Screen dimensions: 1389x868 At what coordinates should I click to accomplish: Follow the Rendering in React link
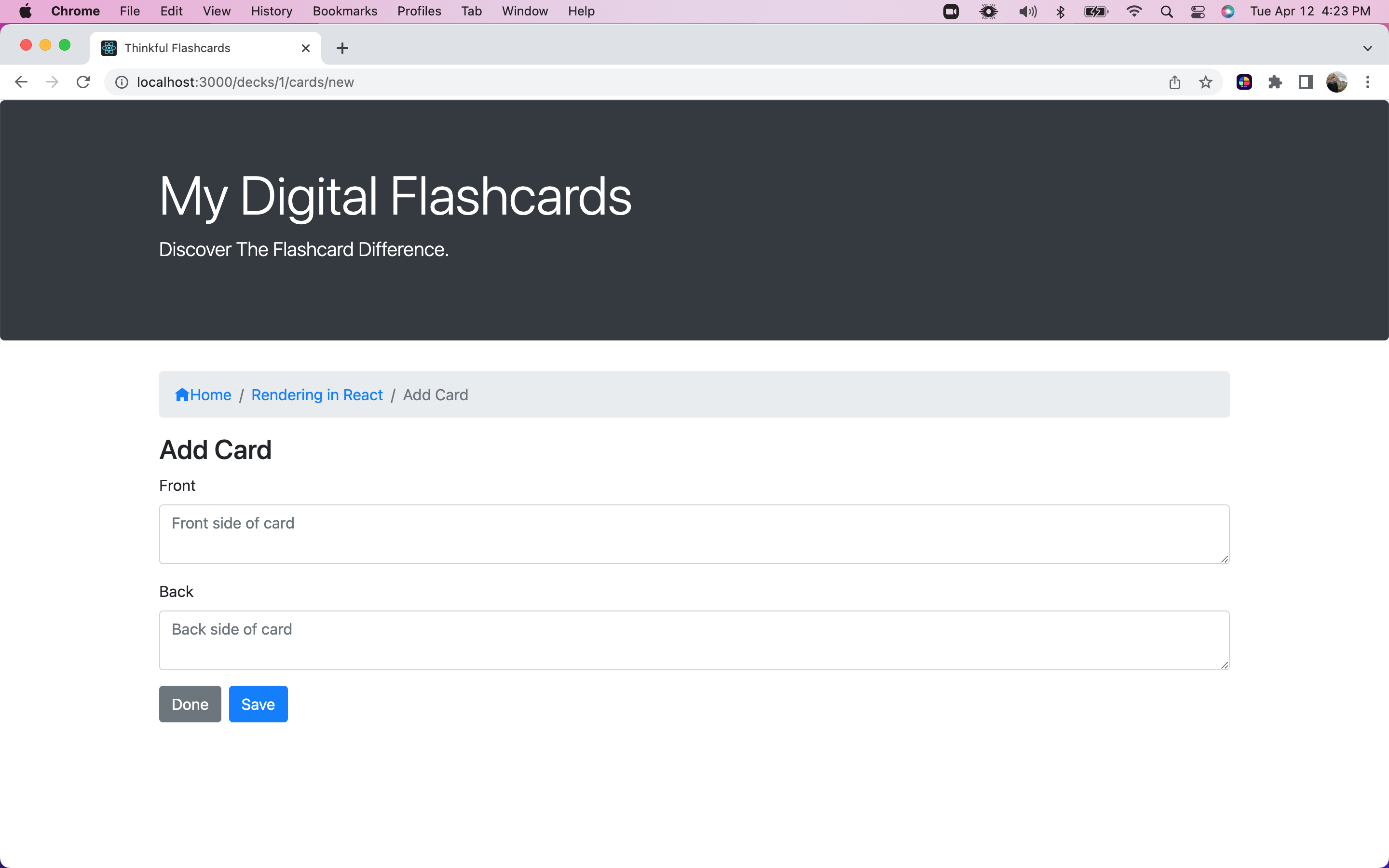(x=317, y=394)
